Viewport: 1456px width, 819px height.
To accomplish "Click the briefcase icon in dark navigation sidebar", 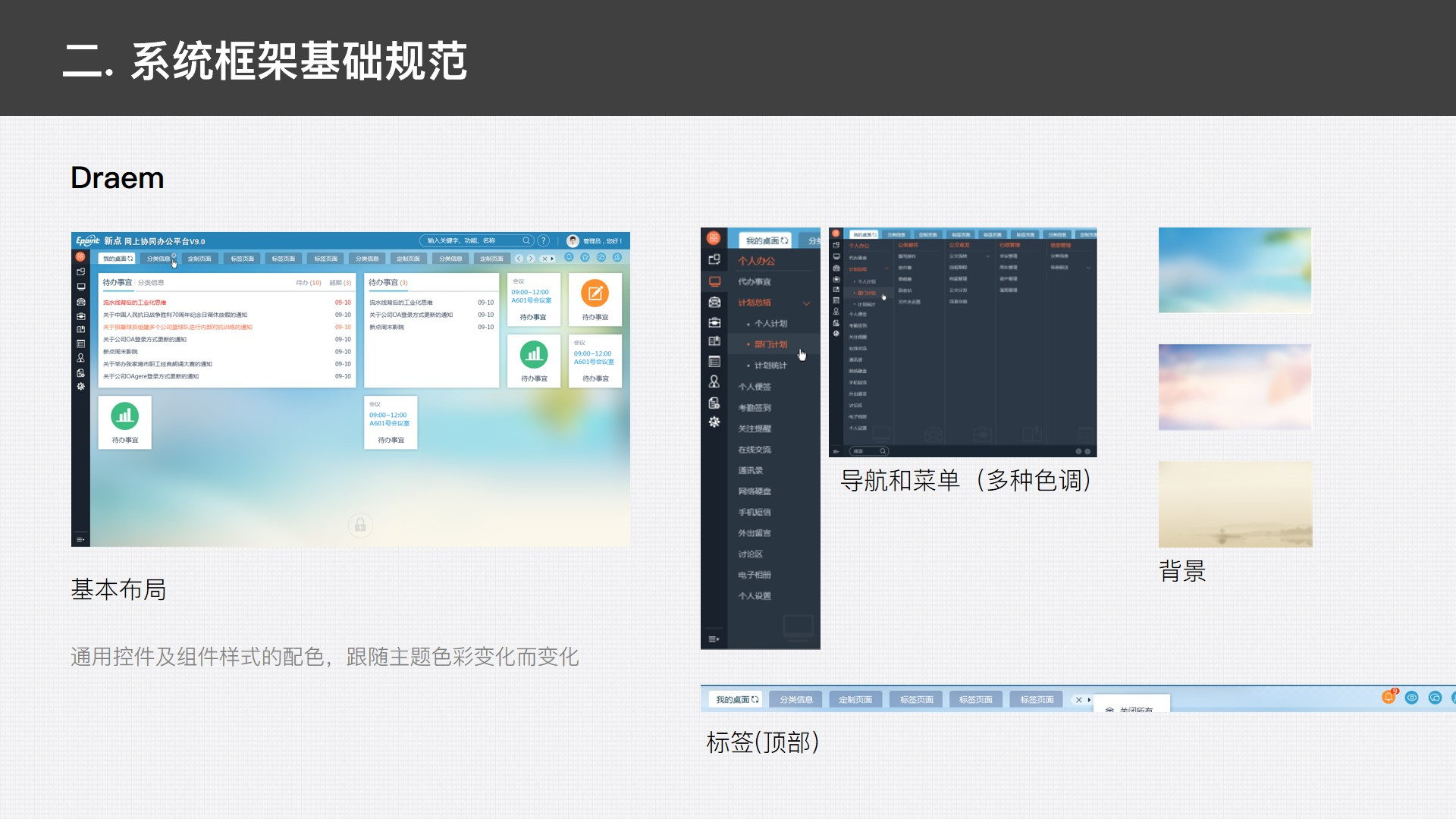I will 714,322.
